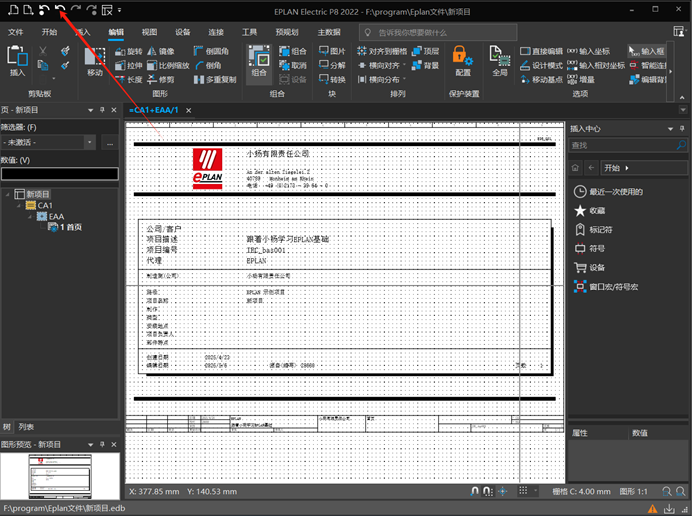Image resolution: width=692 pixels, height=516 pixels.
Task: Toggle 设计模式 design mode option
Action: click(542, 65)
